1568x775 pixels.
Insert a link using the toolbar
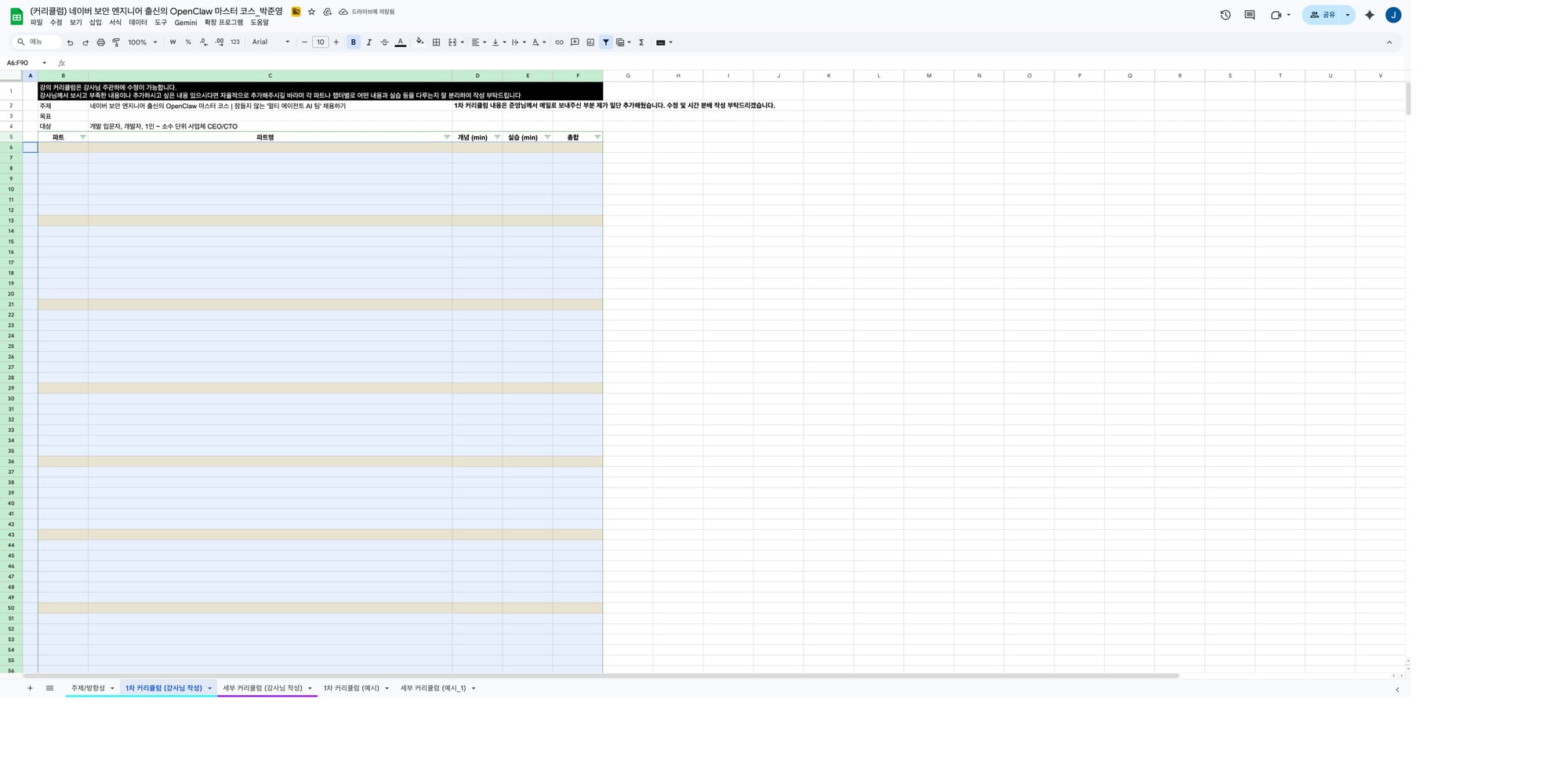pyautogui.click(x=559, y=42)
